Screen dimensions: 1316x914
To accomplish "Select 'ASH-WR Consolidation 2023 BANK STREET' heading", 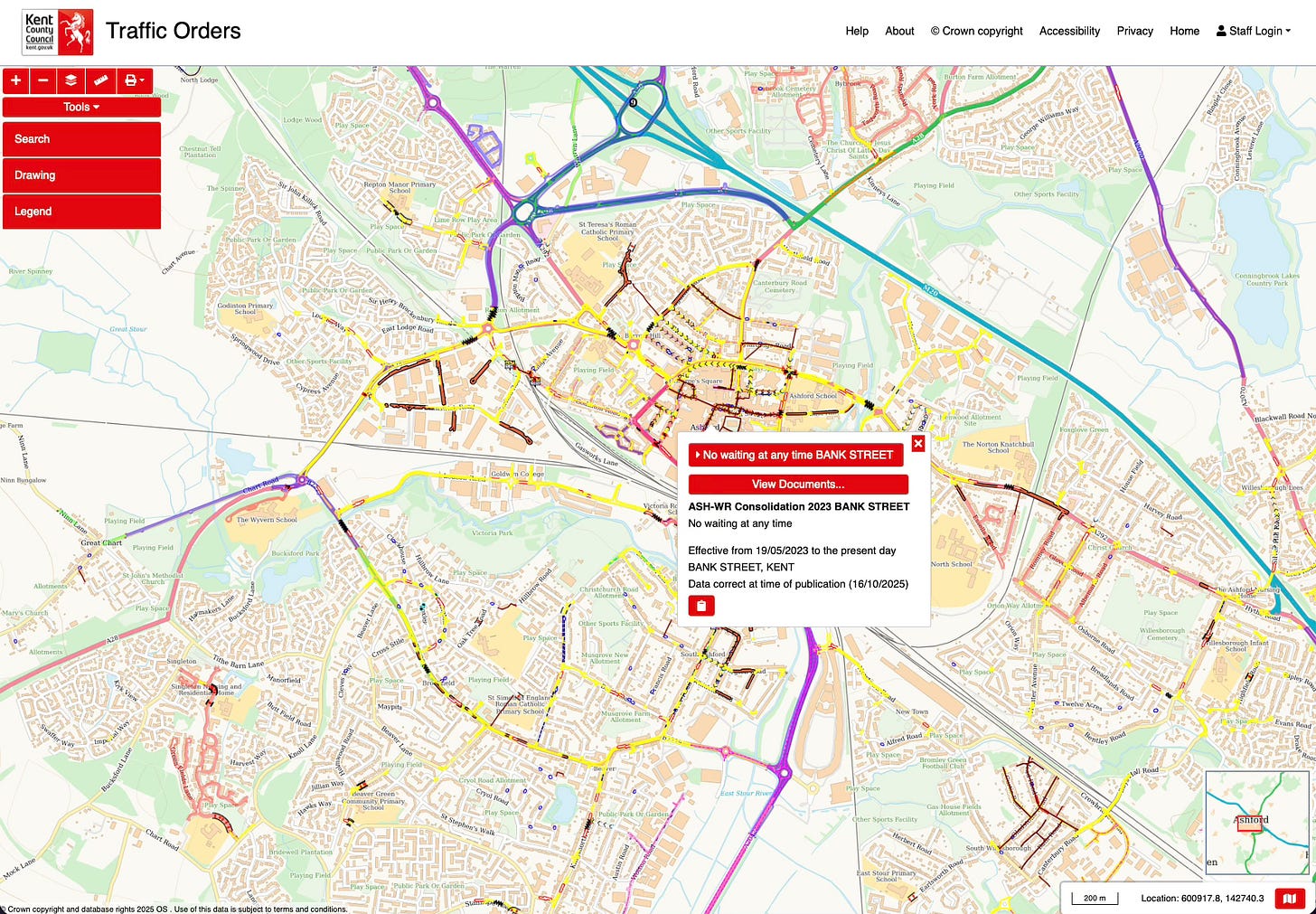I will [x=799, y=507].
